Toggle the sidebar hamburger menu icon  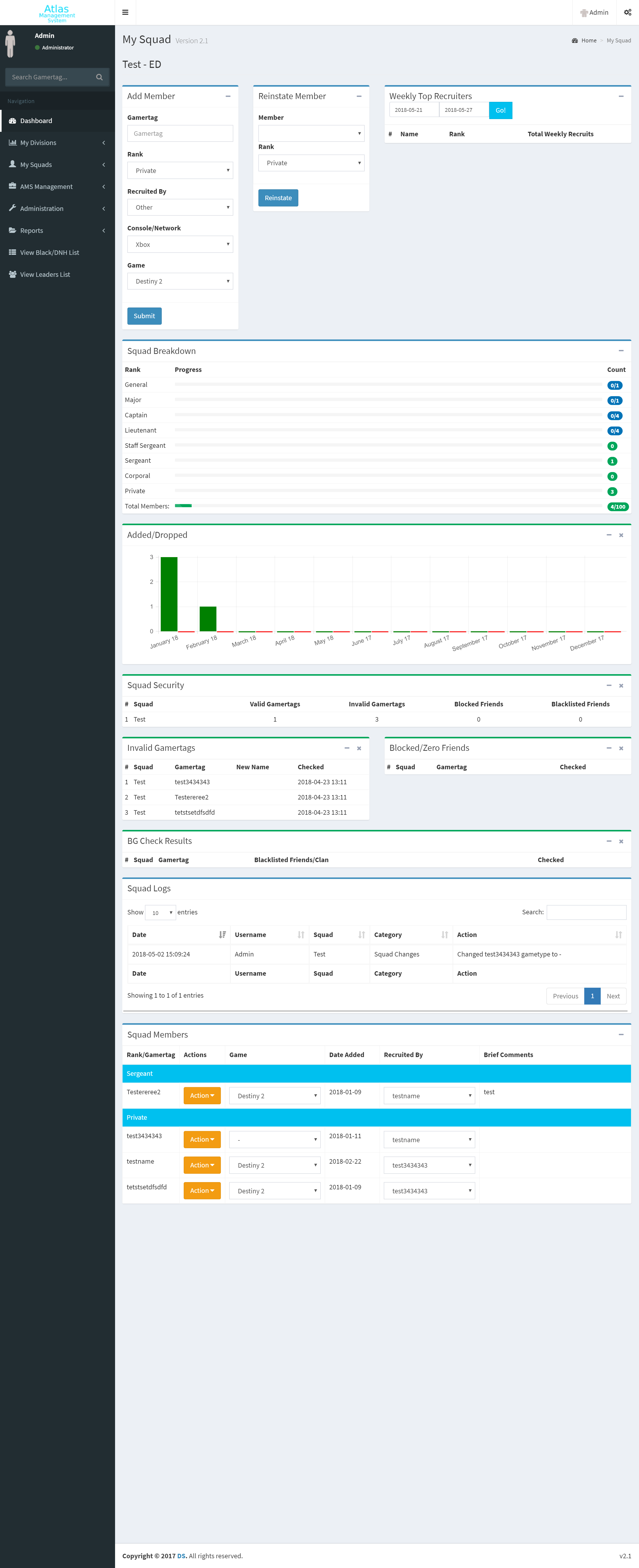click(x=125, y=12)
